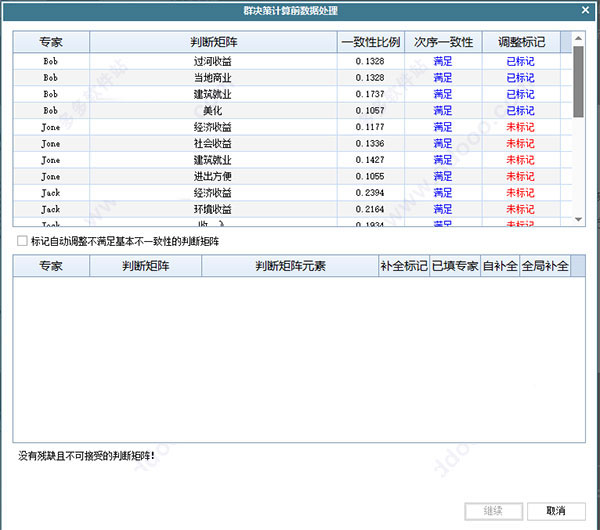Click the scroll down arrow of upper table
Viewport: 600px width, 530px height.
click(578, 219)
